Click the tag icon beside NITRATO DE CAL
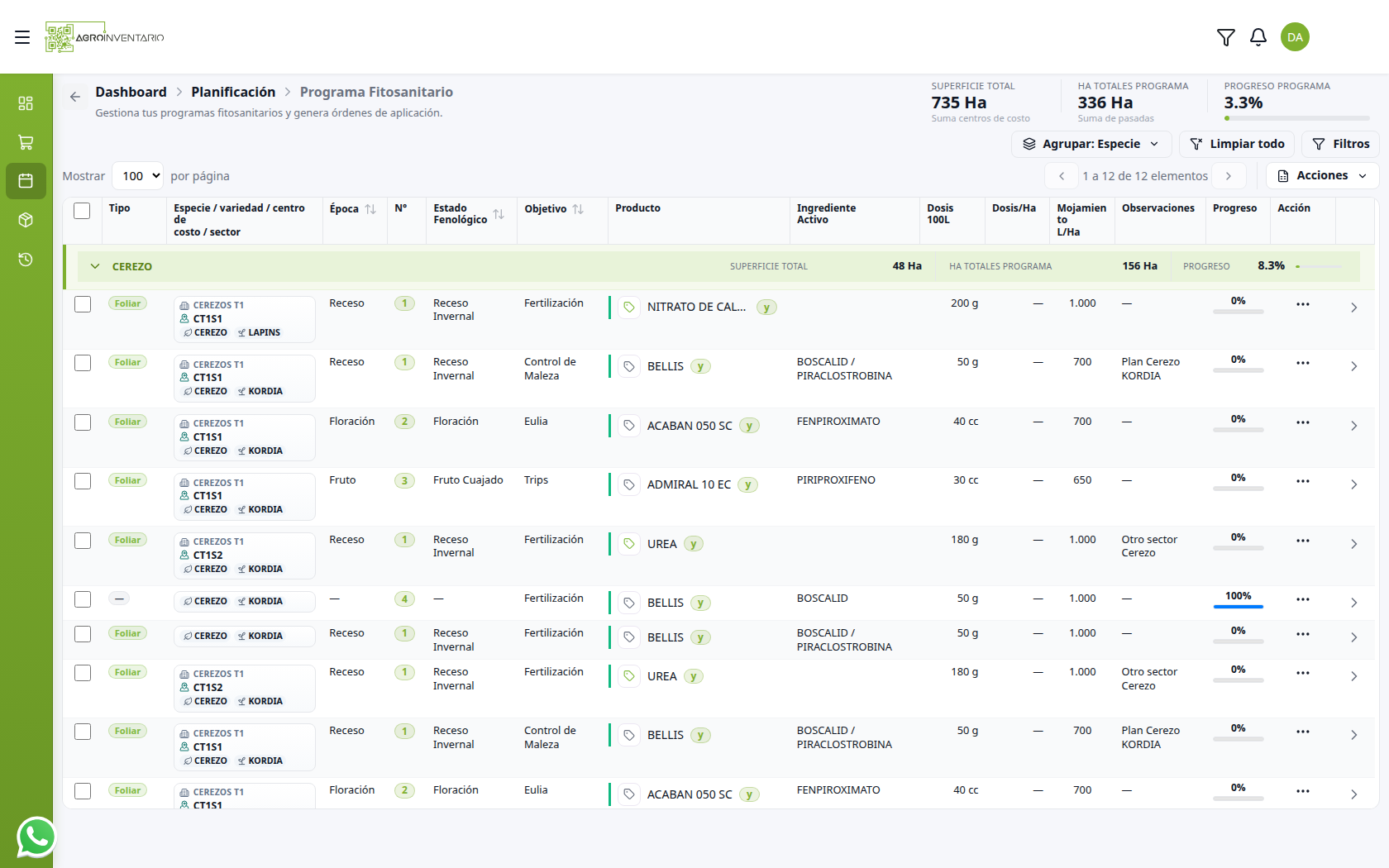The width and height of the screenshot is (1389, 868). [x=629, y=308]
